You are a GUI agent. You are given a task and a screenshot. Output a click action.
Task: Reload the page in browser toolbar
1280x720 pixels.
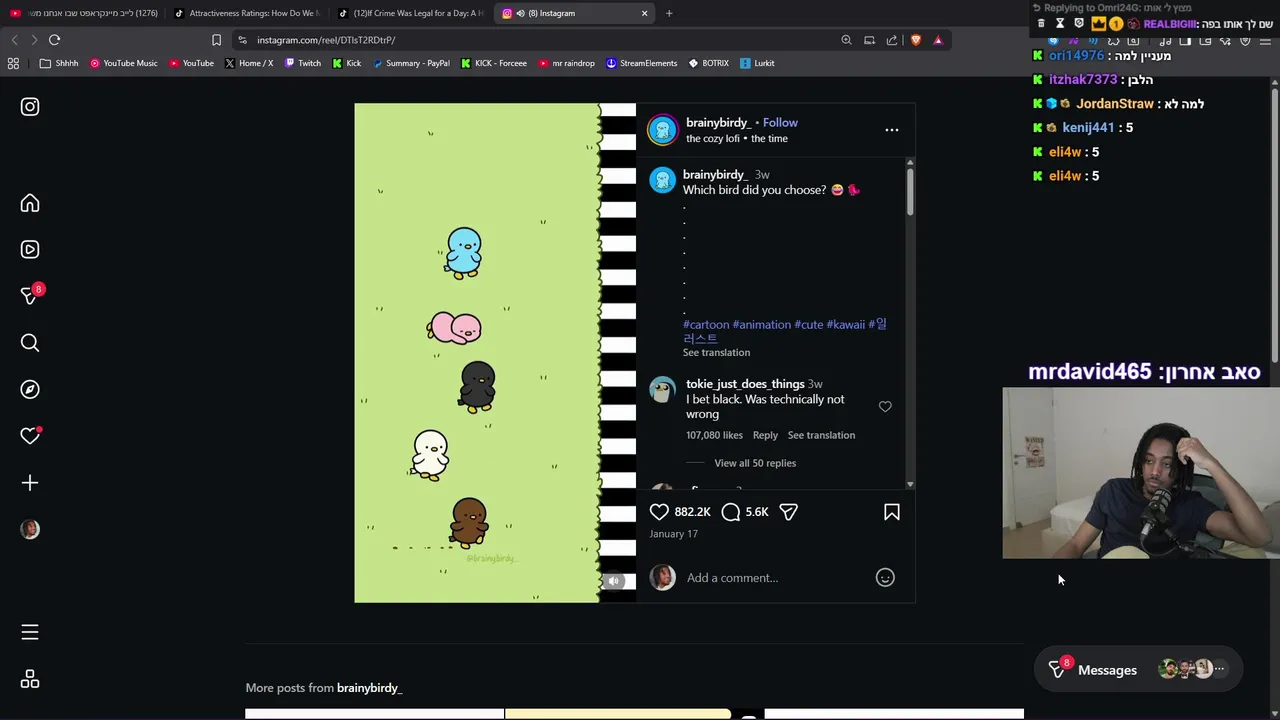tap(54, 40)
